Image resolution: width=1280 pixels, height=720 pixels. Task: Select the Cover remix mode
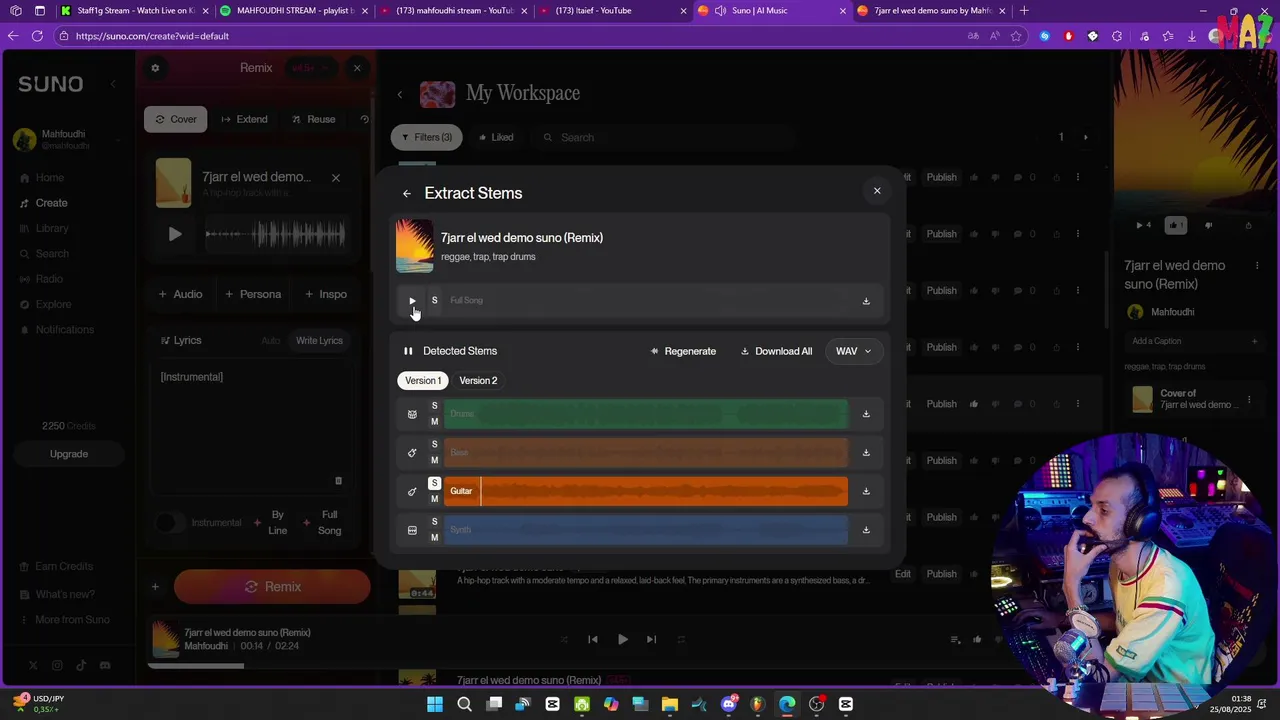tap(175, 120)
